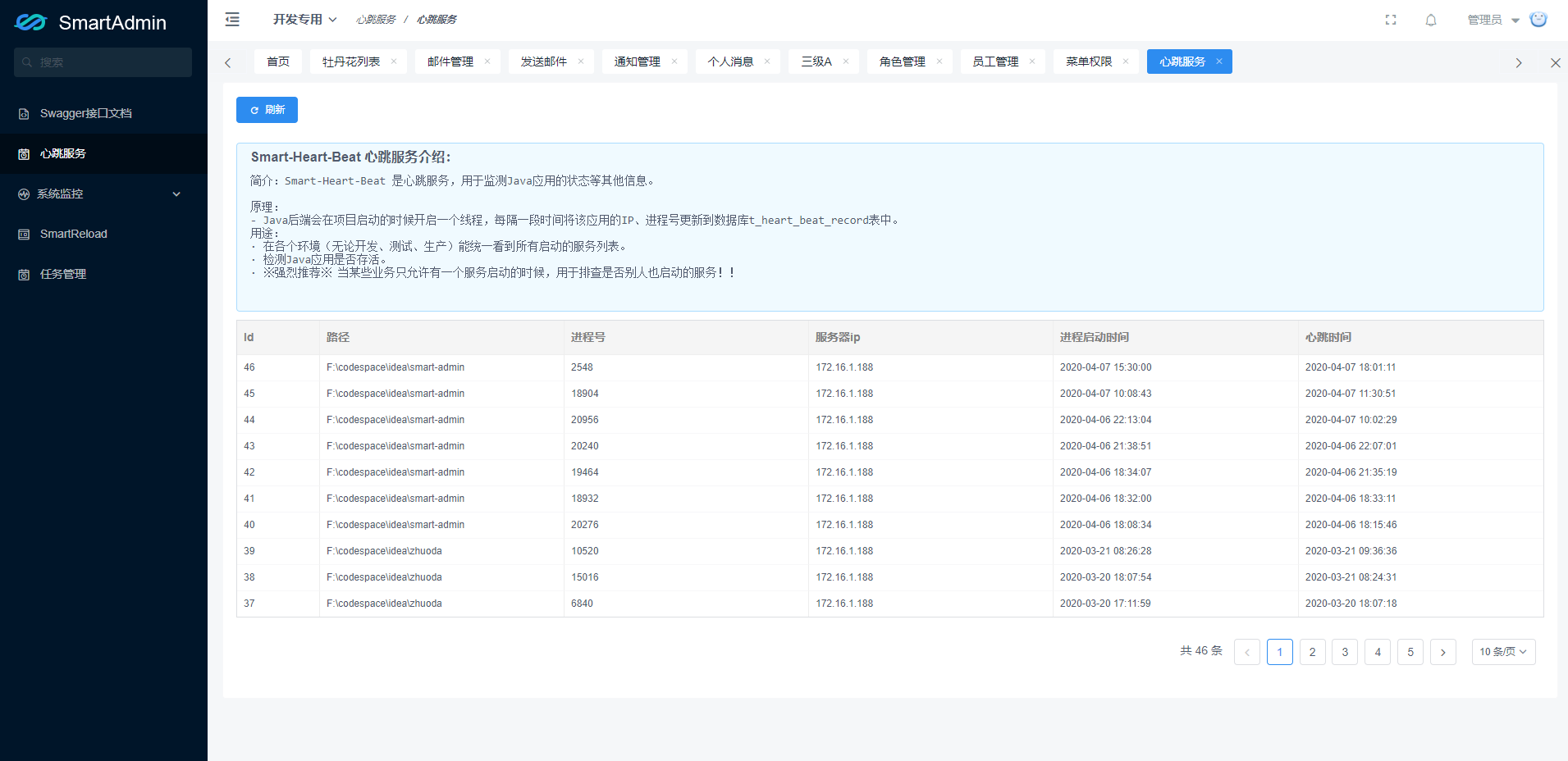Close the 三级A tab
1568x761 pixels.
pyautogui.click(x=846, y=62)
